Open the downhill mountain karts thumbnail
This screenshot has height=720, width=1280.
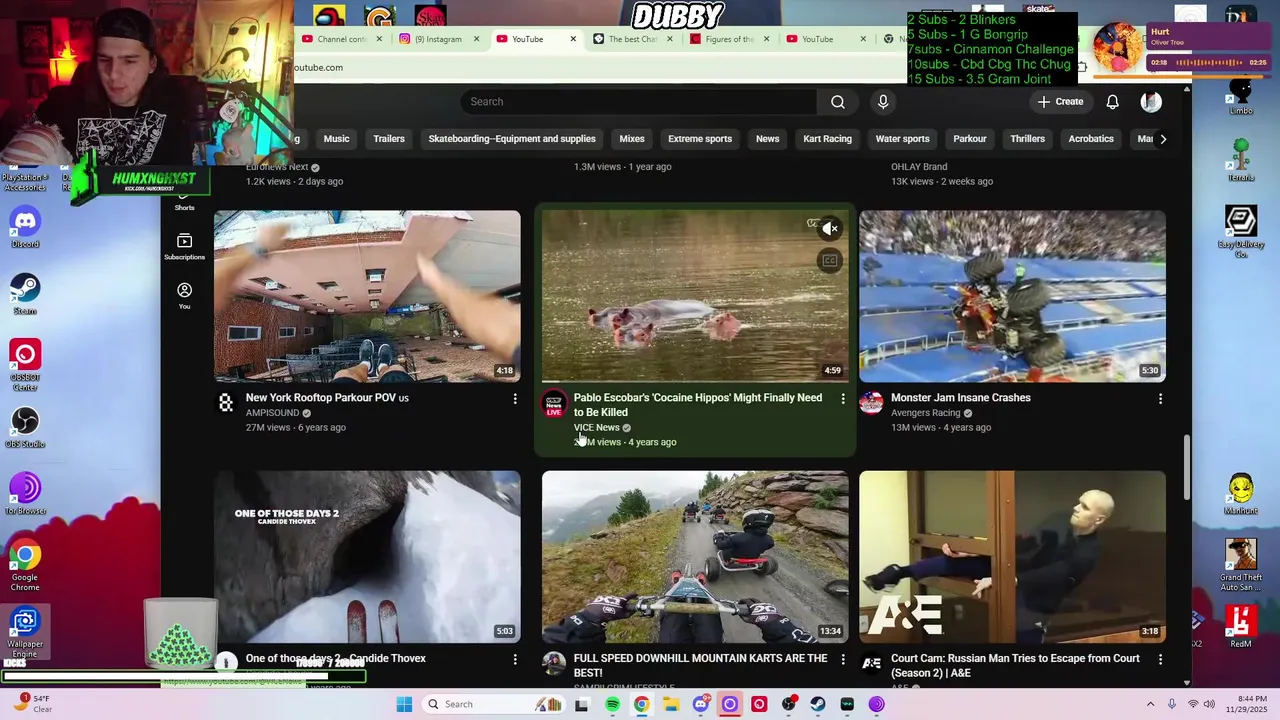point(695,557)
